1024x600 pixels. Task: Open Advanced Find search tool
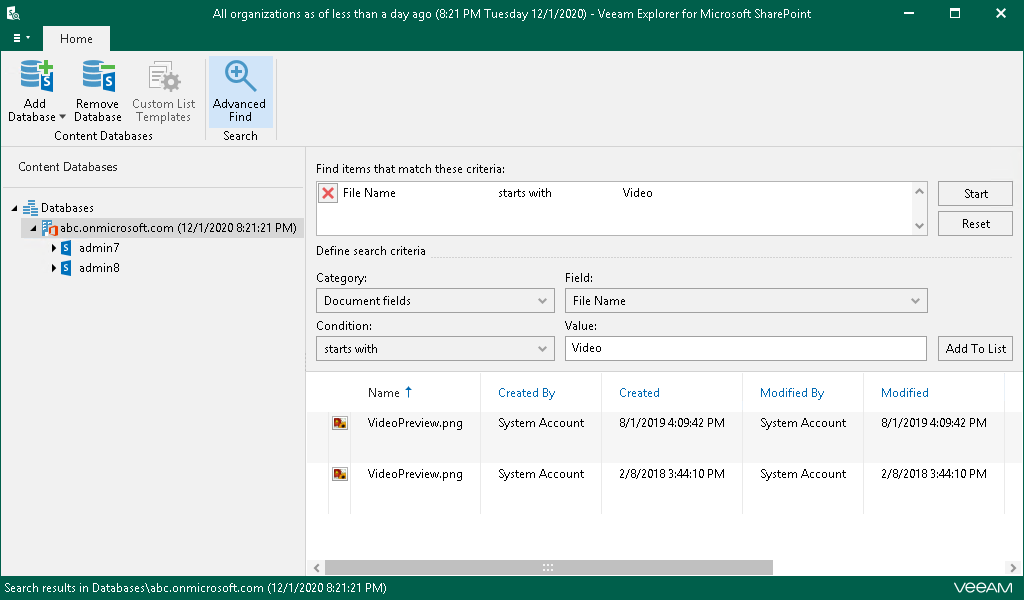(240, 92)
